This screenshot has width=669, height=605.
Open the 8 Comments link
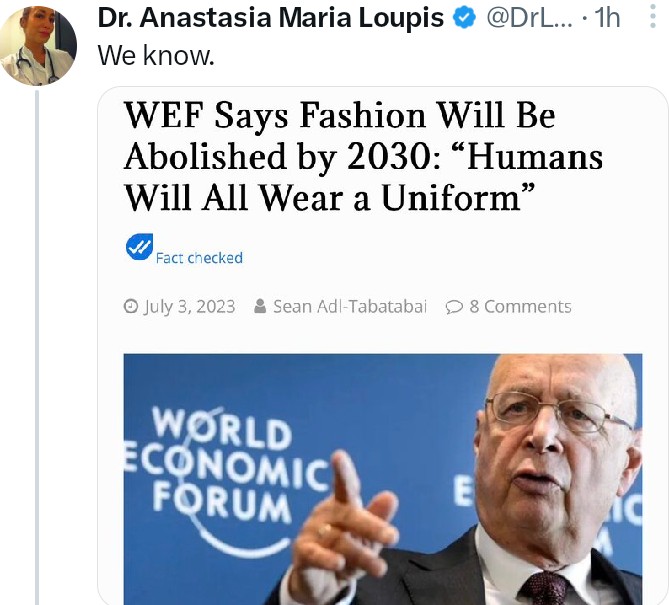(520, 307)
